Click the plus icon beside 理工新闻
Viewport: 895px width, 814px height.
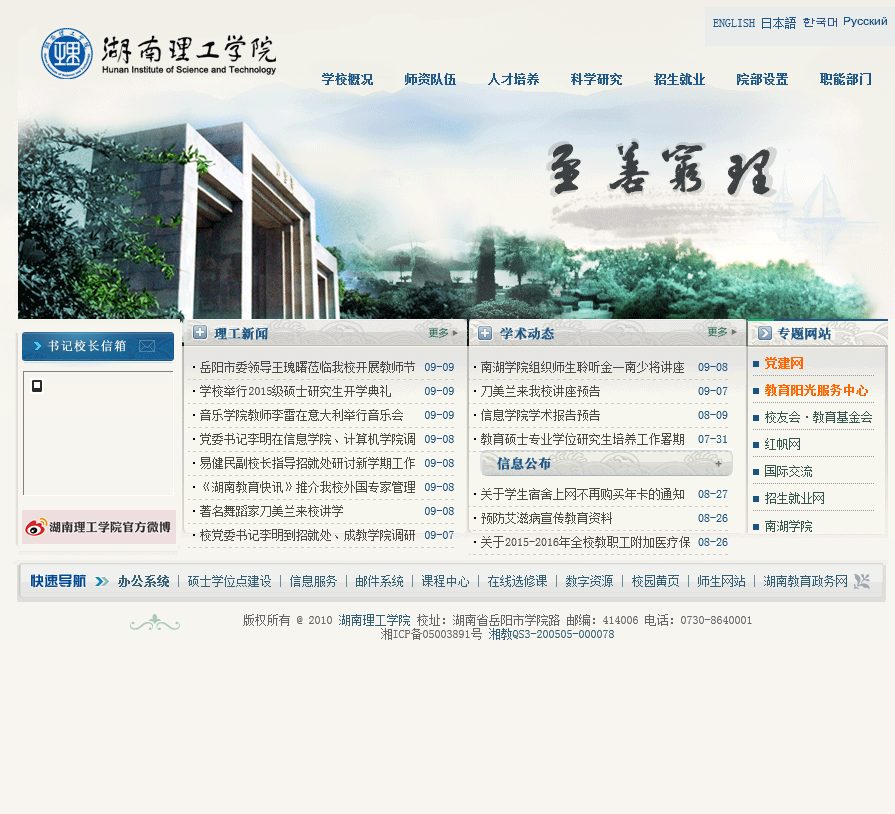pyautogui.click(x=200, y=333)
